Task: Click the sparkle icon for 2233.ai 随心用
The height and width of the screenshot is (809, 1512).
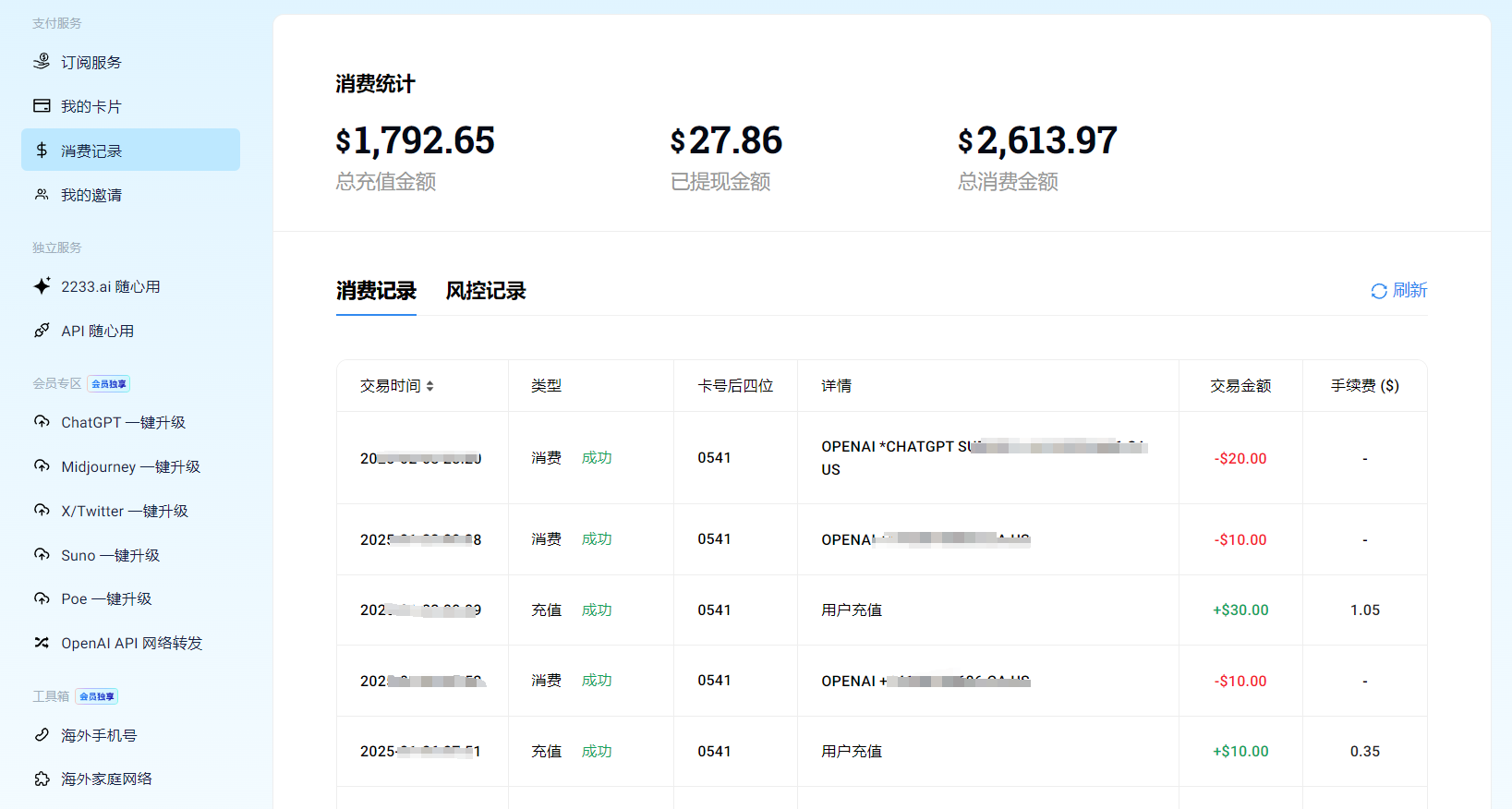Action: point(42,286)
